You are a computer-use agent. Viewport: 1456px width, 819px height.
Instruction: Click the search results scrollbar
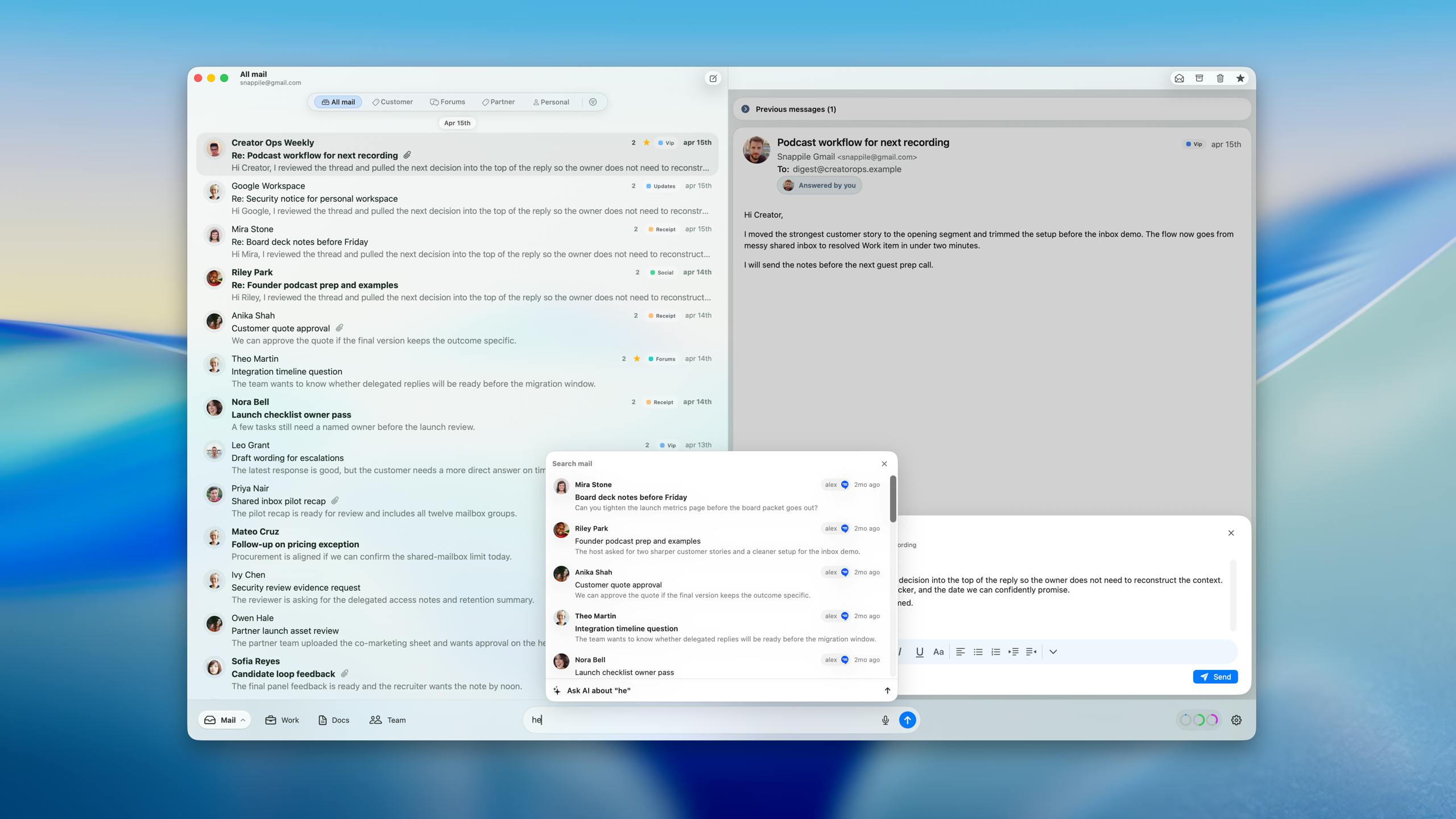893,499
